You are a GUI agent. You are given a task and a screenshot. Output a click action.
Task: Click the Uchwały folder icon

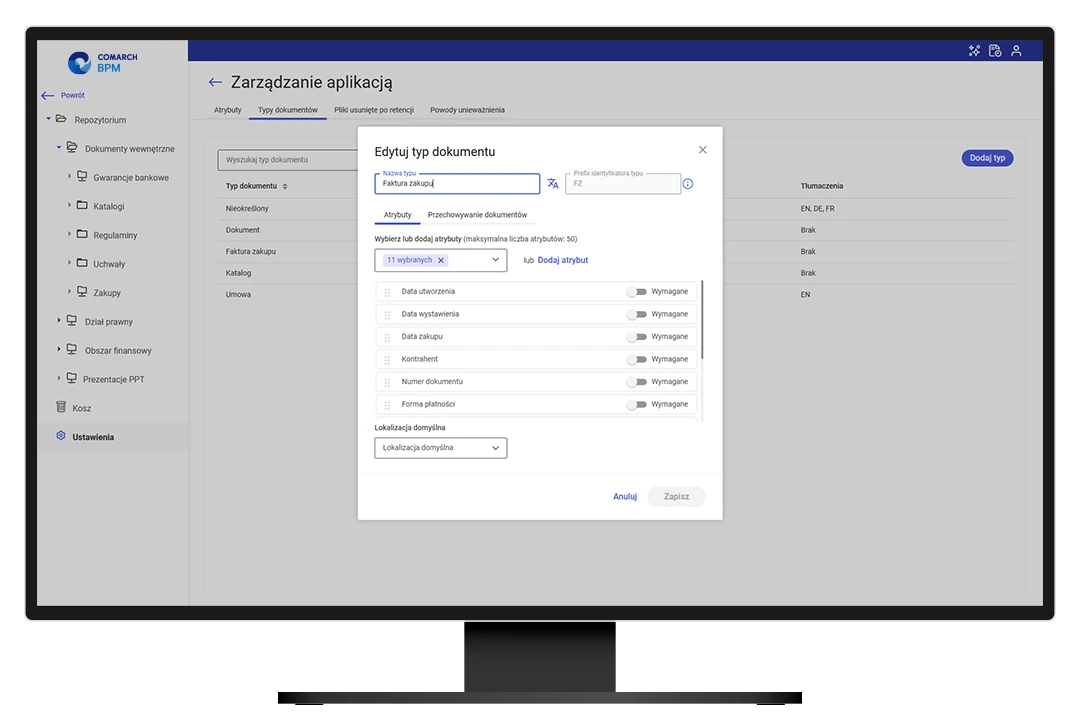coord(82,263)
